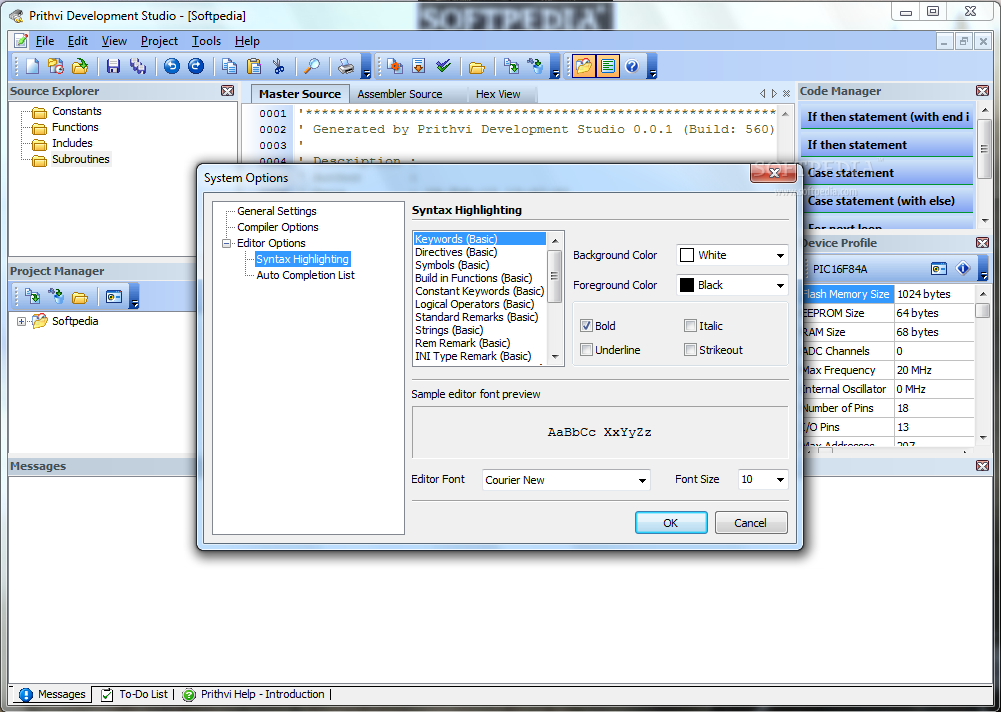Open the To-Do List tab

coord(135,694)
